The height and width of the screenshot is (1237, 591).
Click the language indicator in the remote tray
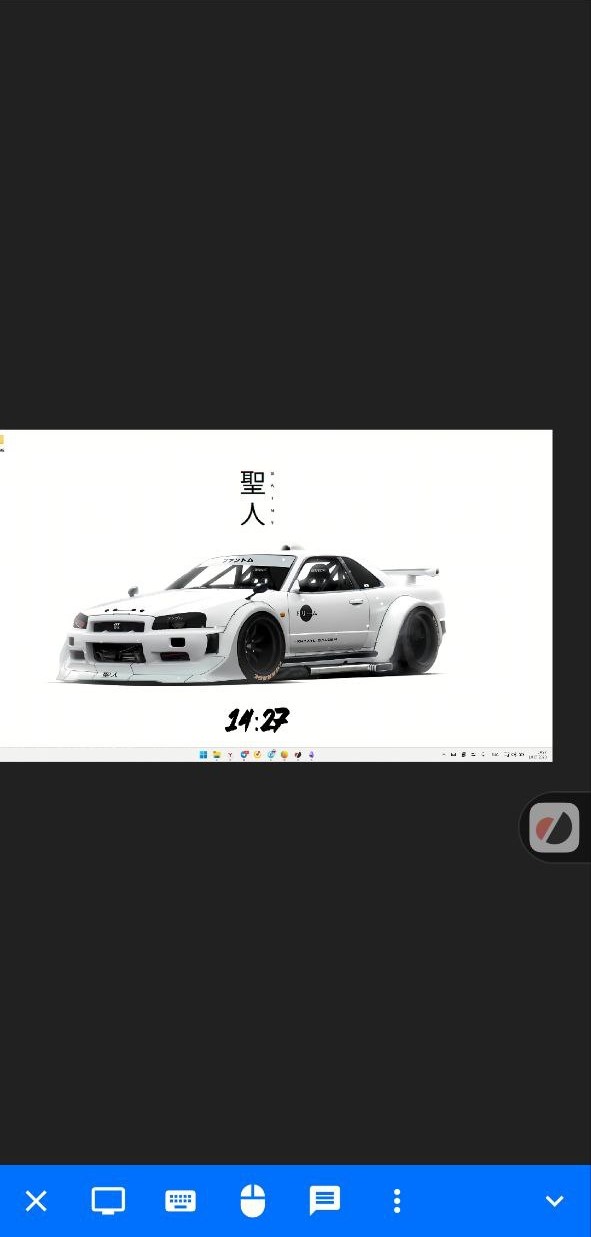click(495, 755)
